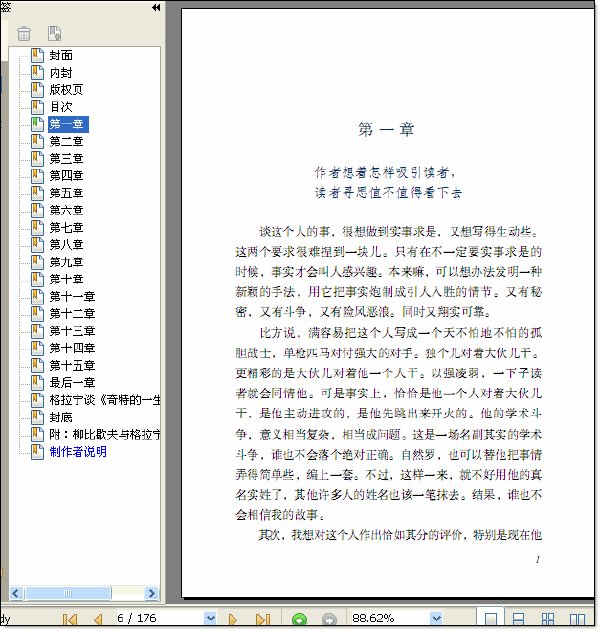The height and width of the screenshot is (631, 600).
Task: Jump to 最后一章 bookmark
Action: (x=72, y=383)
